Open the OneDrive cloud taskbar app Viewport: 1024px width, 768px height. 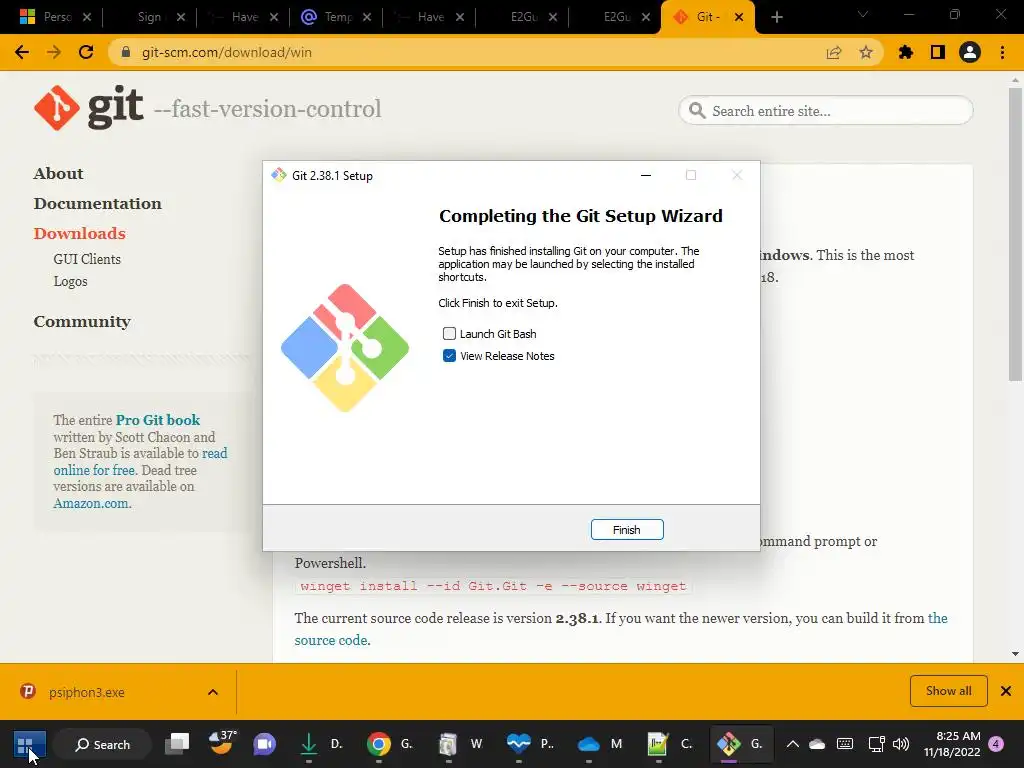point(588,744)
